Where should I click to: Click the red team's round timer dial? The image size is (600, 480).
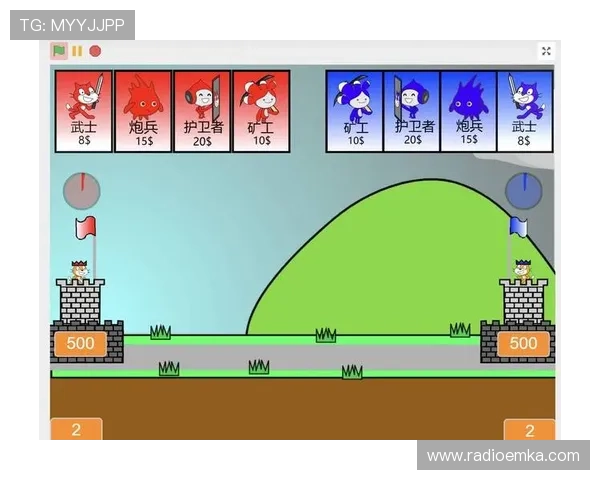82,190
